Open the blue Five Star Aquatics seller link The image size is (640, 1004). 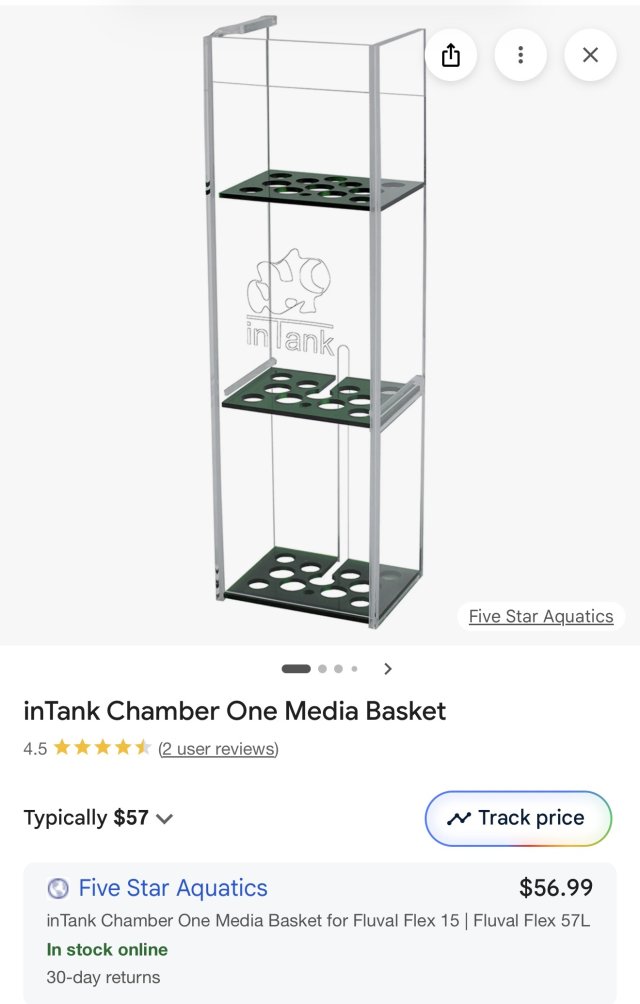[x=173, y=888]
